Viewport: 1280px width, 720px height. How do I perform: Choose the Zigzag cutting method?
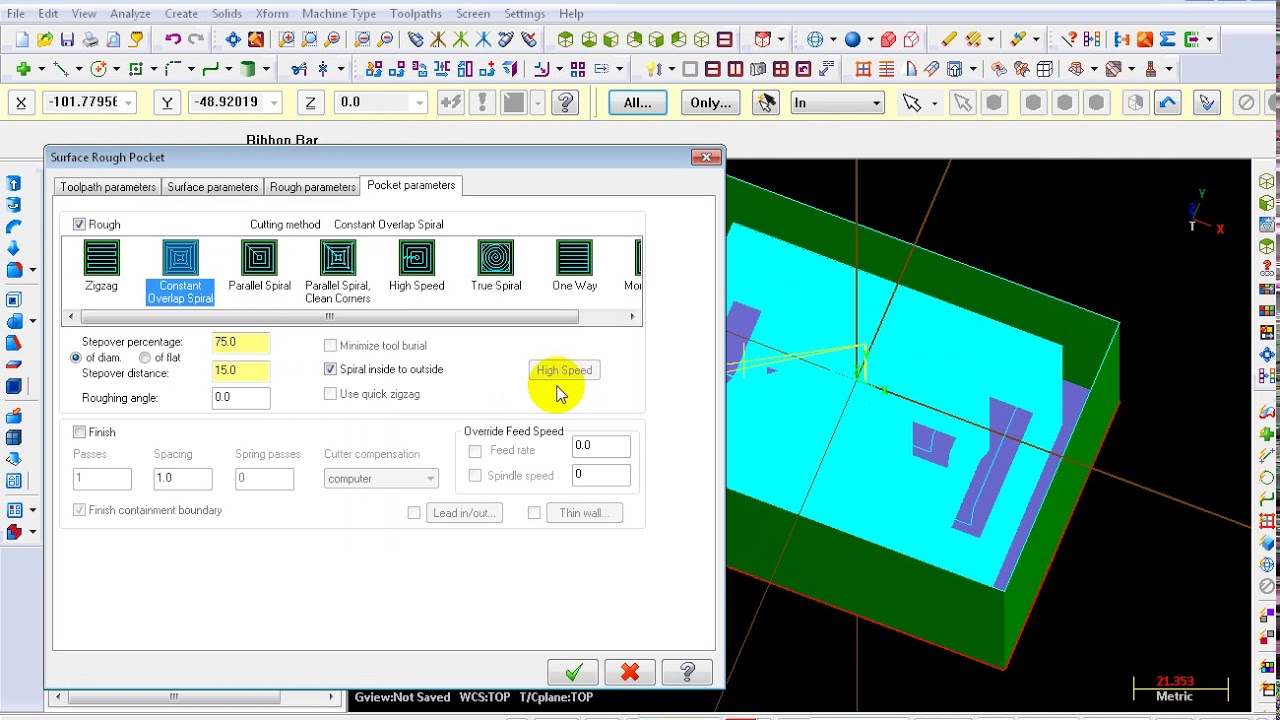pos(101,267)
